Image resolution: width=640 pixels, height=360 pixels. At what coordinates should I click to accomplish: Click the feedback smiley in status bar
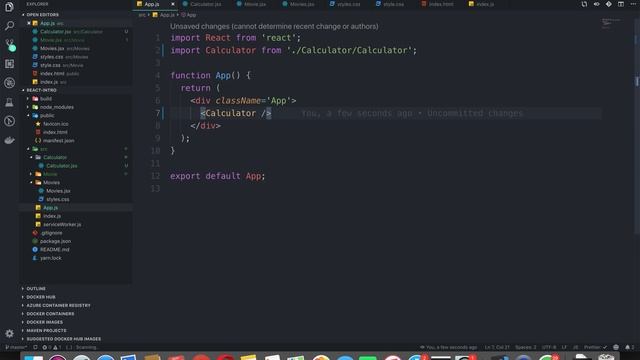[x=616, y=347]
